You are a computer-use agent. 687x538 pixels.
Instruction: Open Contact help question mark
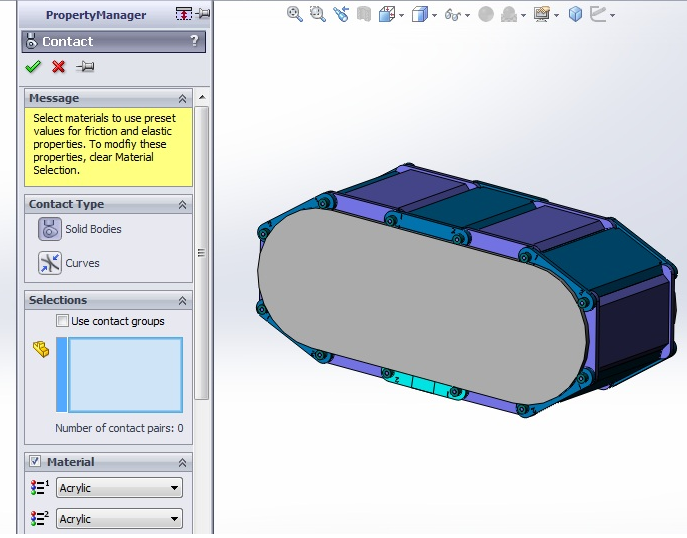click(x=195, y=41)
